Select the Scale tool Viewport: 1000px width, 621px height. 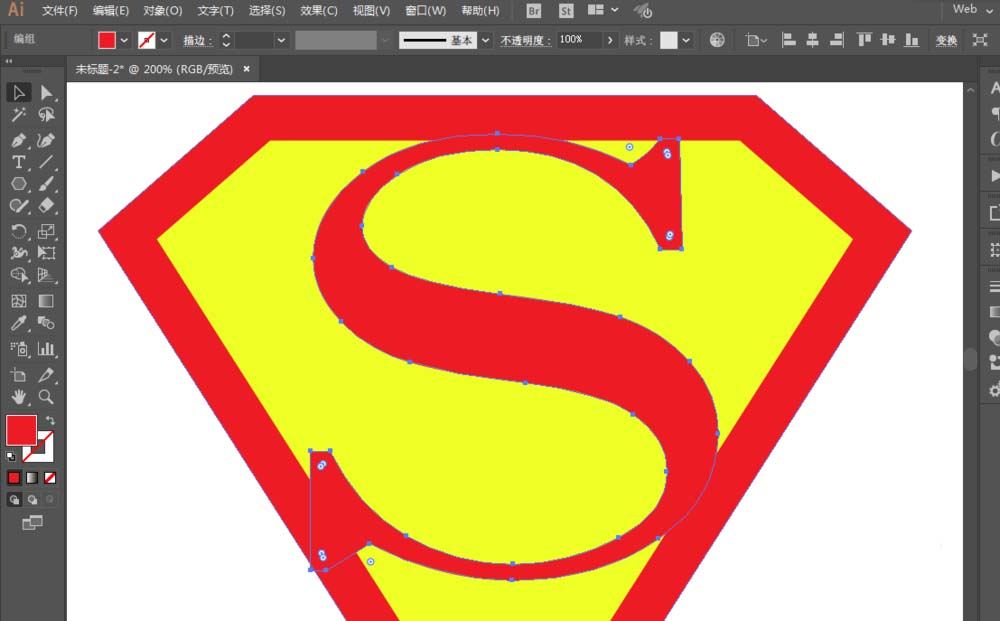pos(46,231)
